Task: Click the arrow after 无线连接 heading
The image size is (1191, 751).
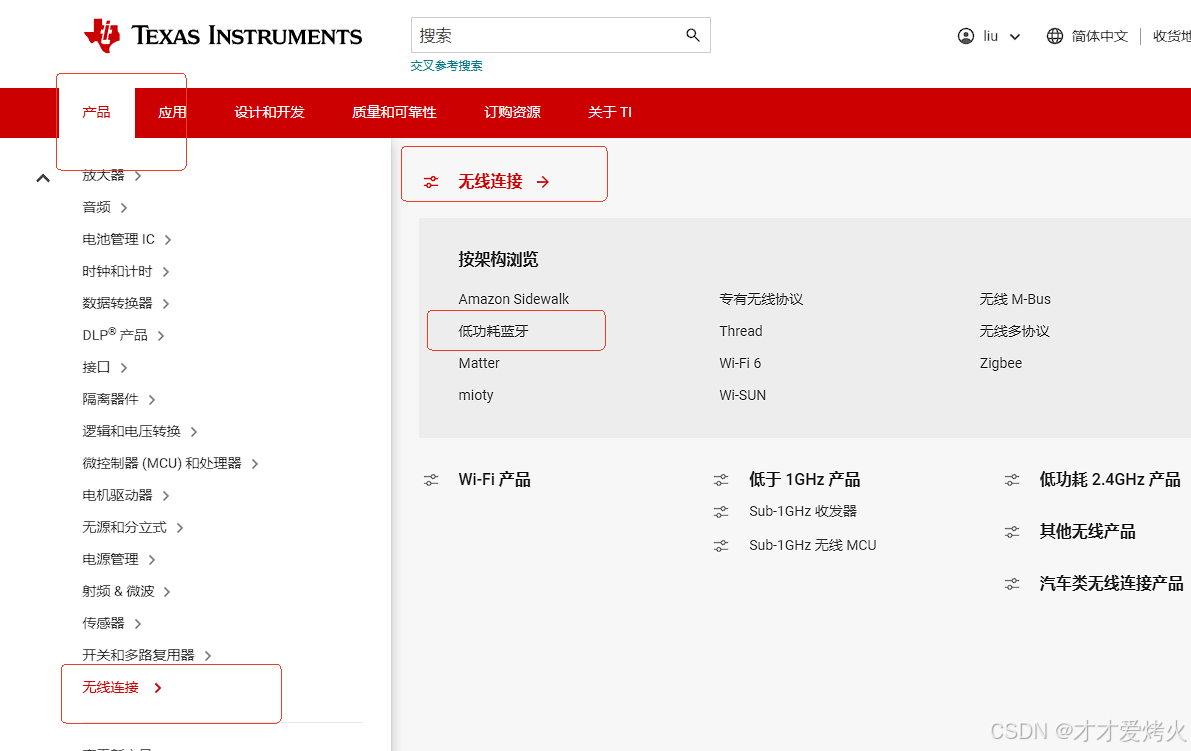Action: coord(542,182)
